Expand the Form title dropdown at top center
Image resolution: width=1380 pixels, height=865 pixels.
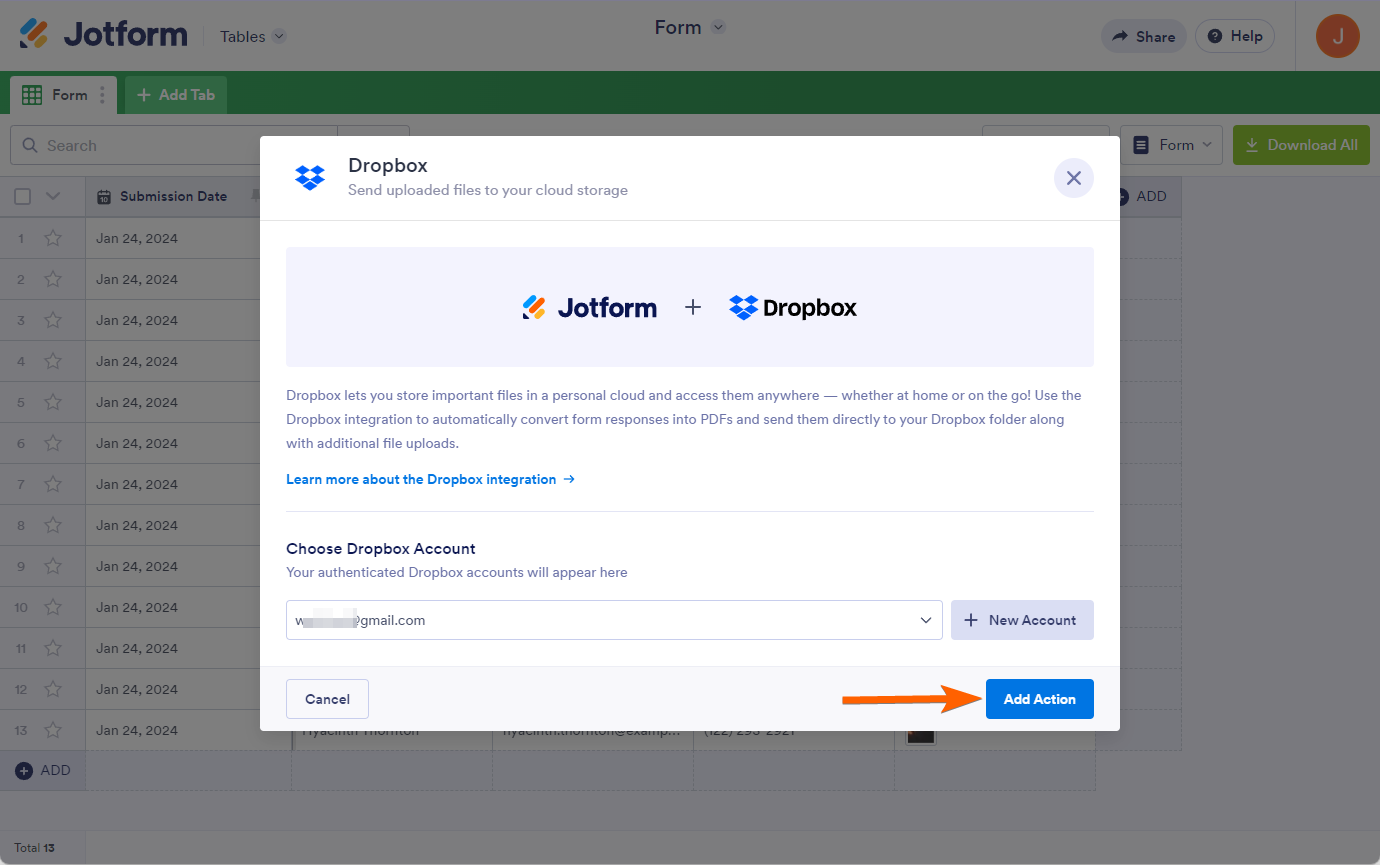690,27
